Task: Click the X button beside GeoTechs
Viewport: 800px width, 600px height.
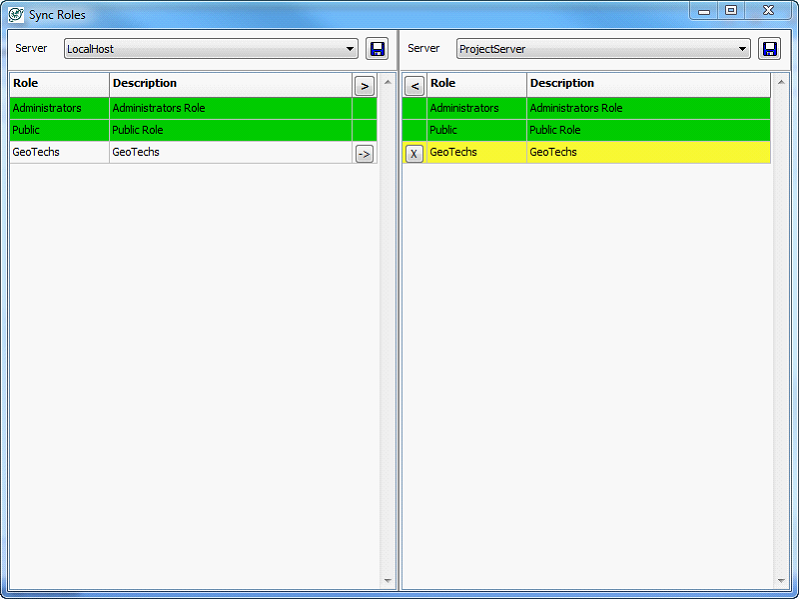Action: pos(414,153)
